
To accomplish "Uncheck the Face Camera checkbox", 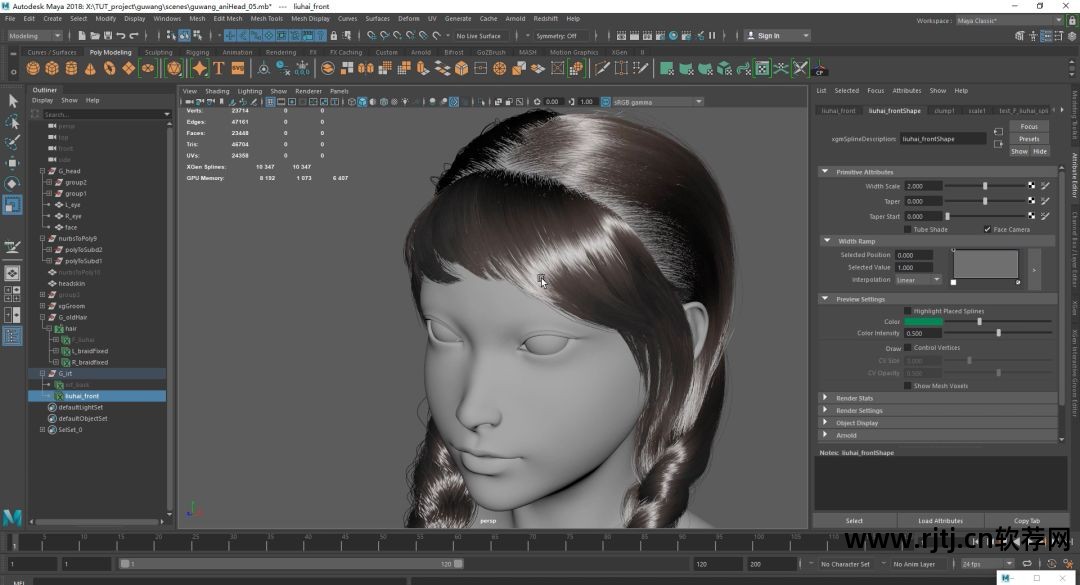I will coord(988,229).
